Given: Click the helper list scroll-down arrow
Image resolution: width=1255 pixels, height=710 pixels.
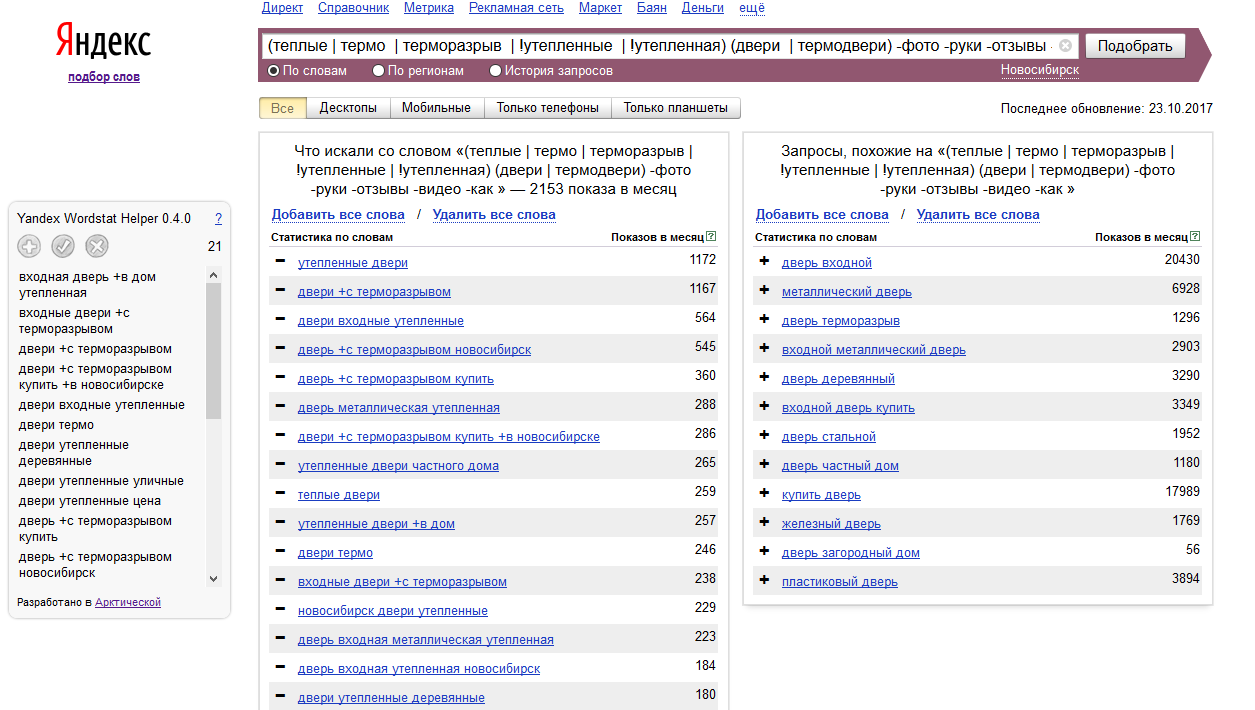Looking at the screenshot, I should 213,578.
